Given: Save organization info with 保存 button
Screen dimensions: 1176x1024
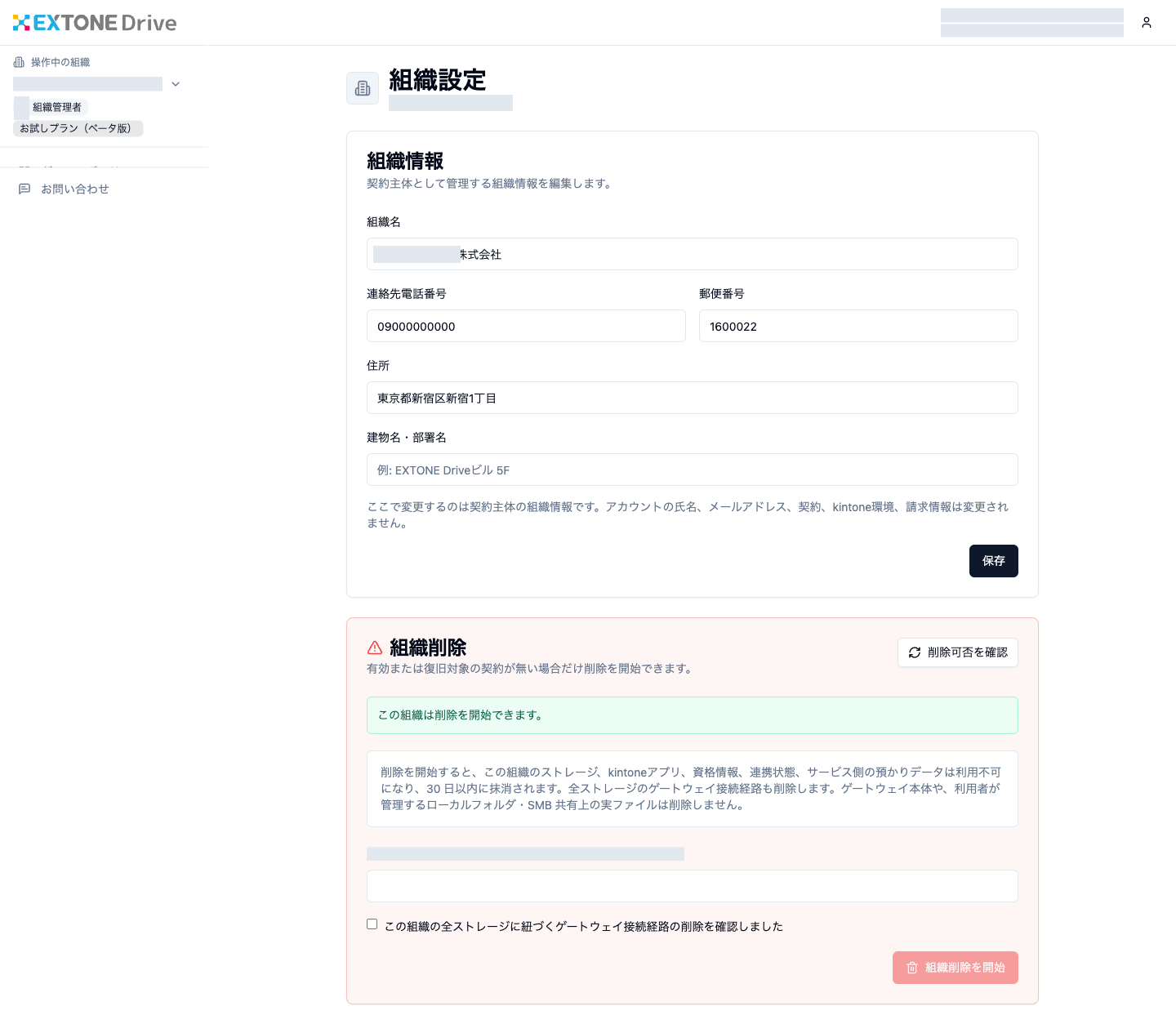Looking at the screenshot, I should click(x=993, y=561).
